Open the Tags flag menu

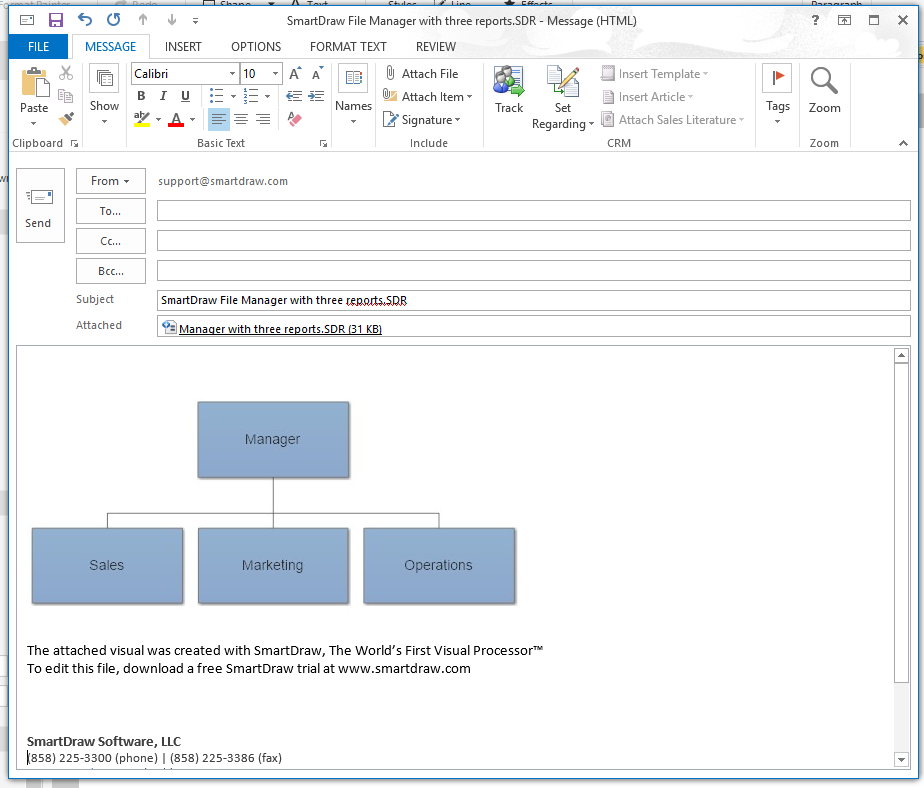pyautogui.click(x=777, y=94)
